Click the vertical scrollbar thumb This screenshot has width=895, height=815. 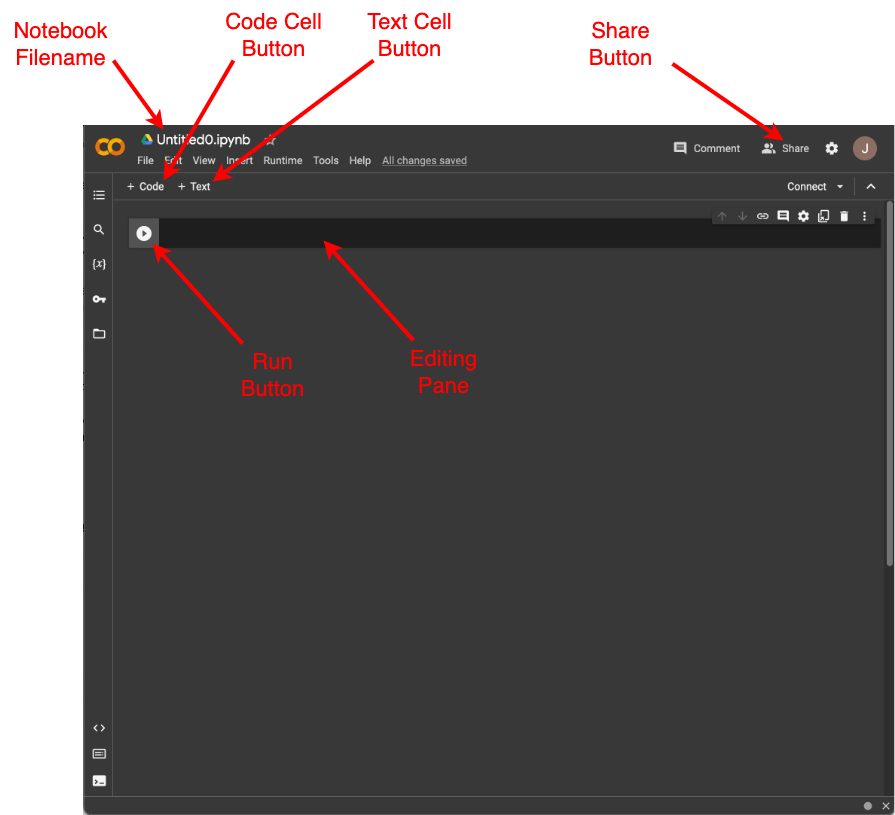(x=889, y=384)
